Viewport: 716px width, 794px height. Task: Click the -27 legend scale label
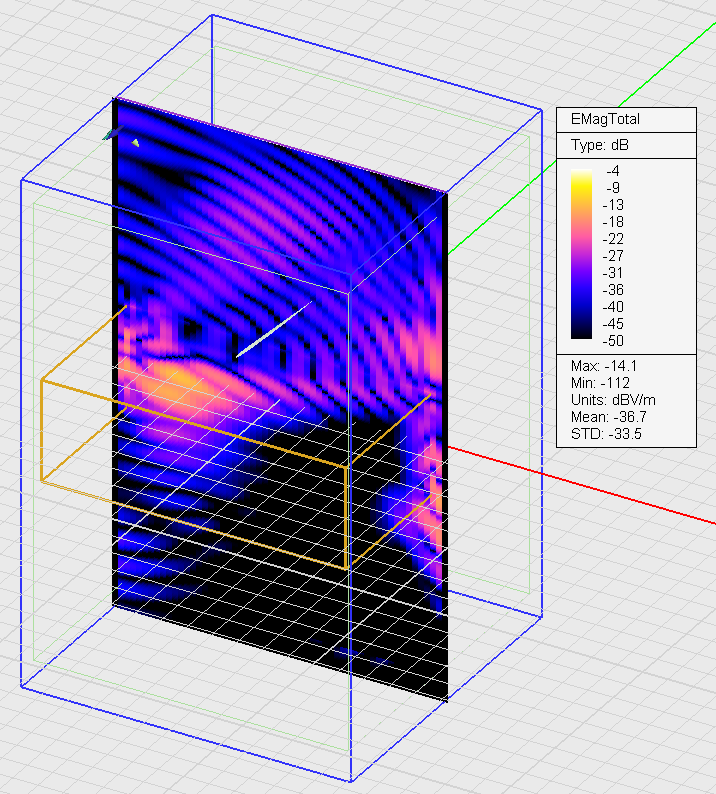click(616, 257)
